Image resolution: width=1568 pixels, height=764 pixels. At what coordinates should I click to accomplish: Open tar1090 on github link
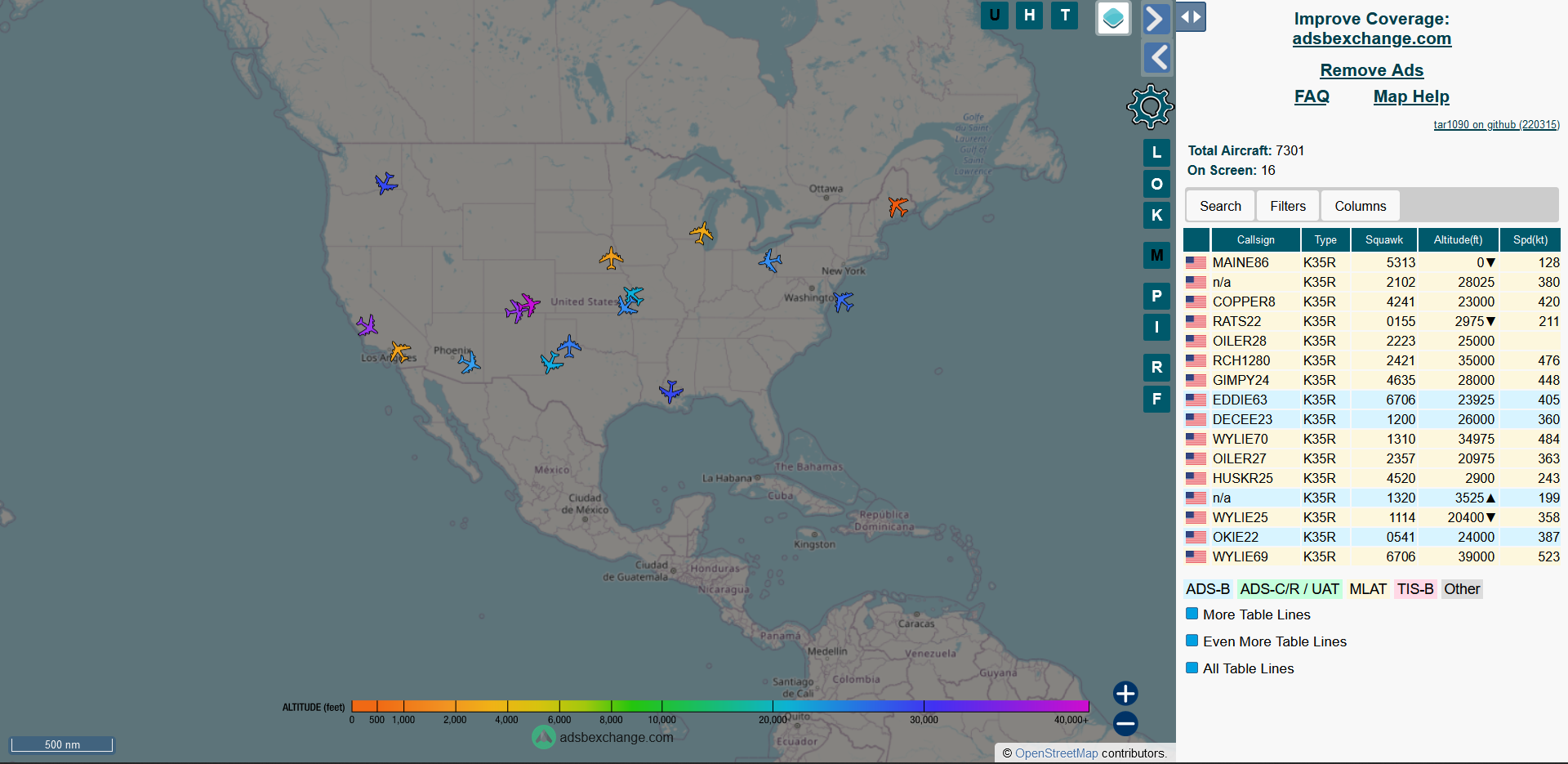tap(1496, 125)
